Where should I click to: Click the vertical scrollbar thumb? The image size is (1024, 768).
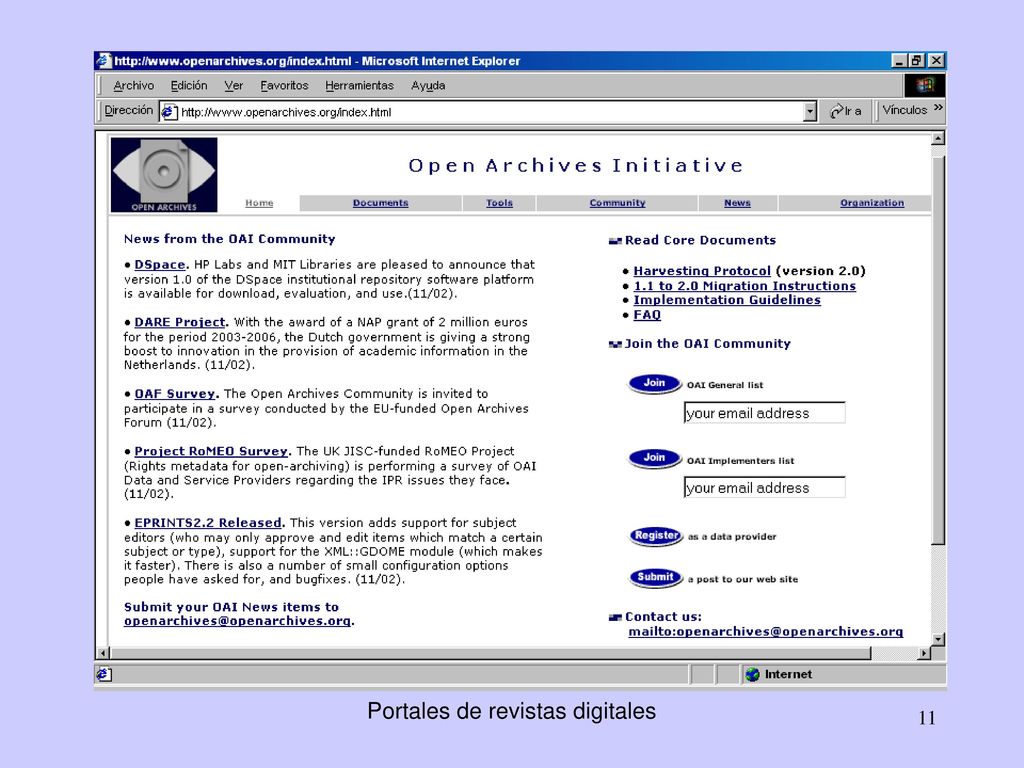pyautogui.click(x=938, y=349)
